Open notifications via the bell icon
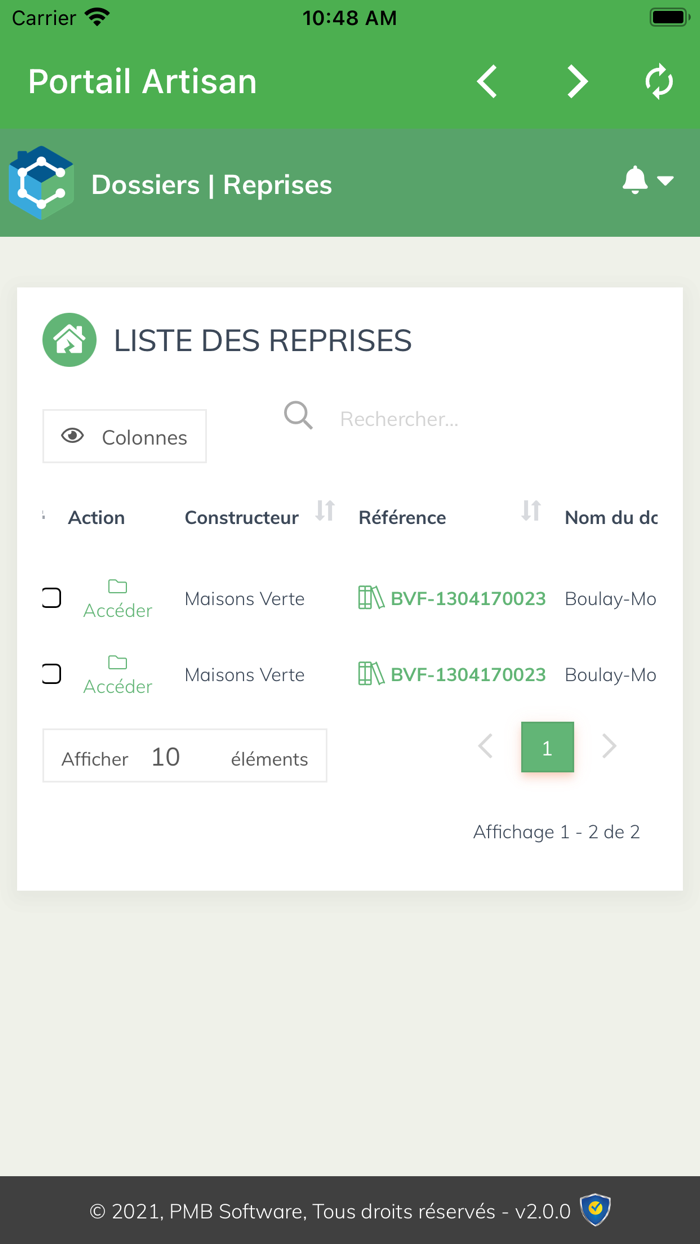 pyautogui.click(x=634, y=180)
